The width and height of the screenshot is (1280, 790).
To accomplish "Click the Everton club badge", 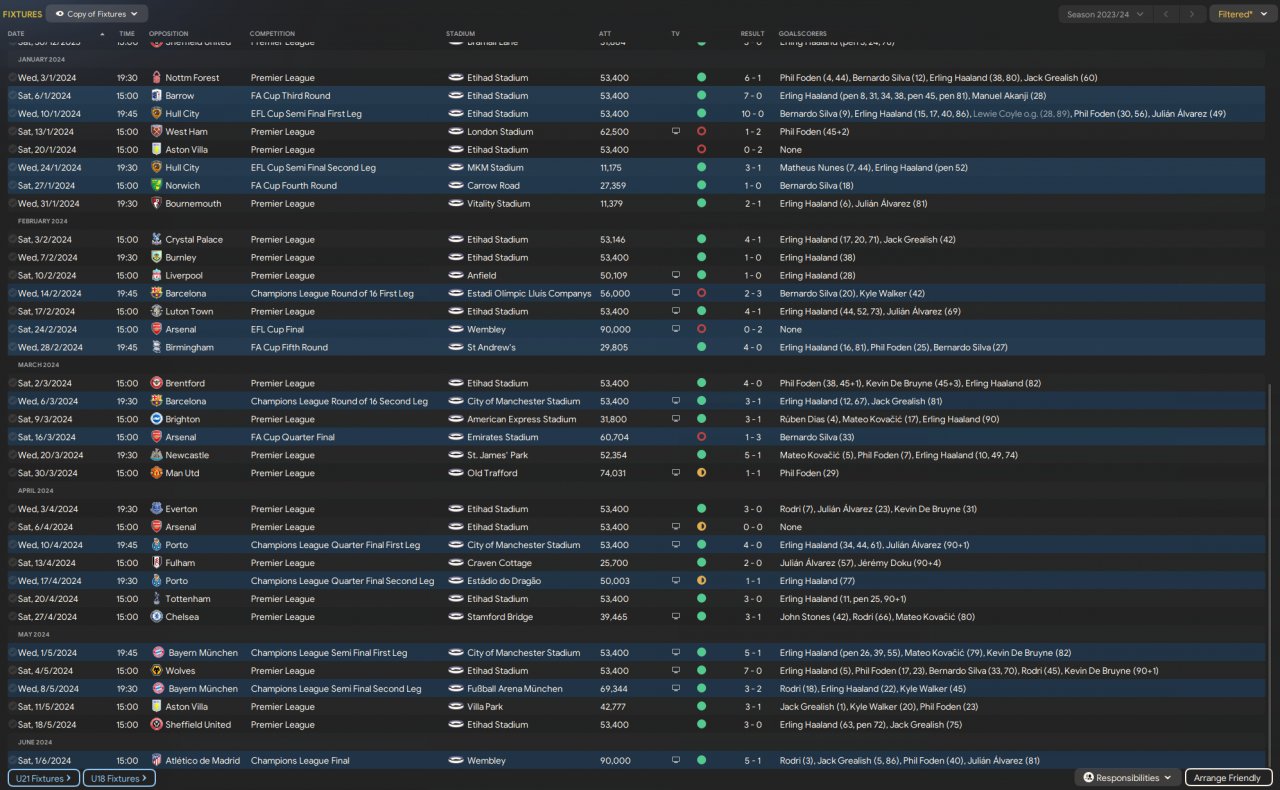I will tap(156, 509).
